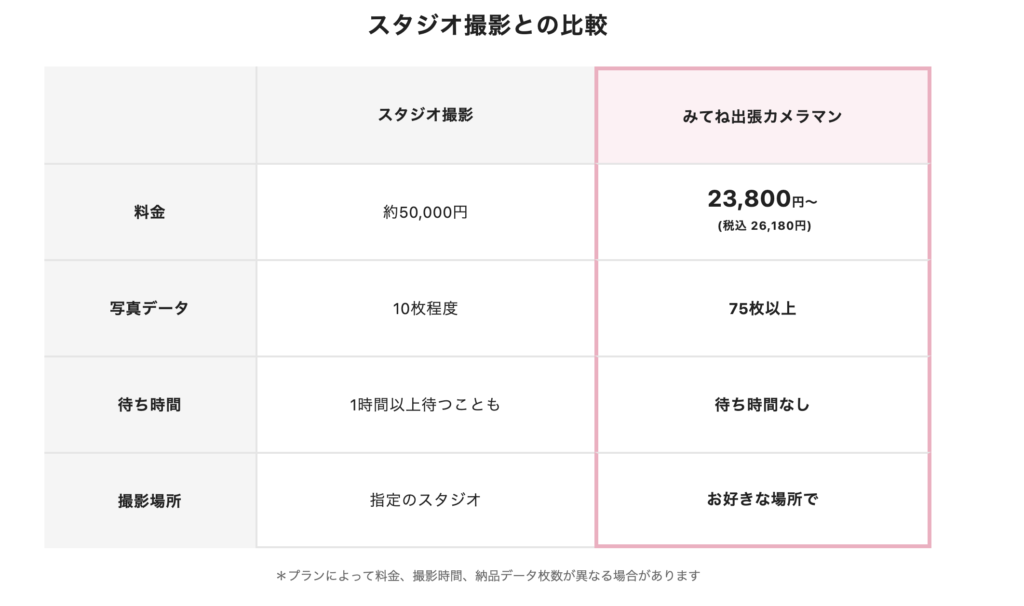
Task: Click the 75枚以上 cell
Action: [x=762, y=308]
